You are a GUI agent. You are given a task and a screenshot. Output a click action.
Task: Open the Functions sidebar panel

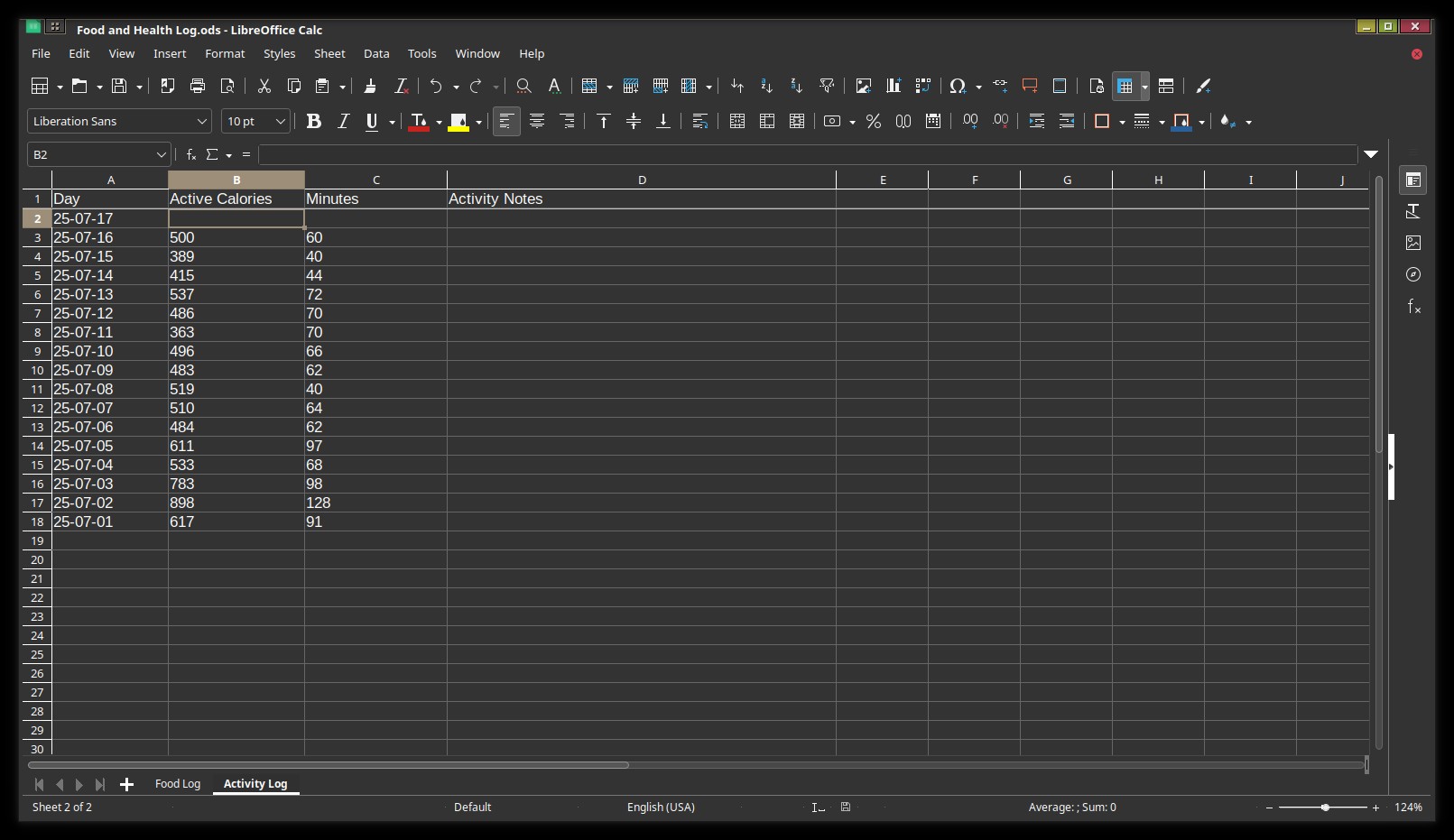(x=1413, y=306)
